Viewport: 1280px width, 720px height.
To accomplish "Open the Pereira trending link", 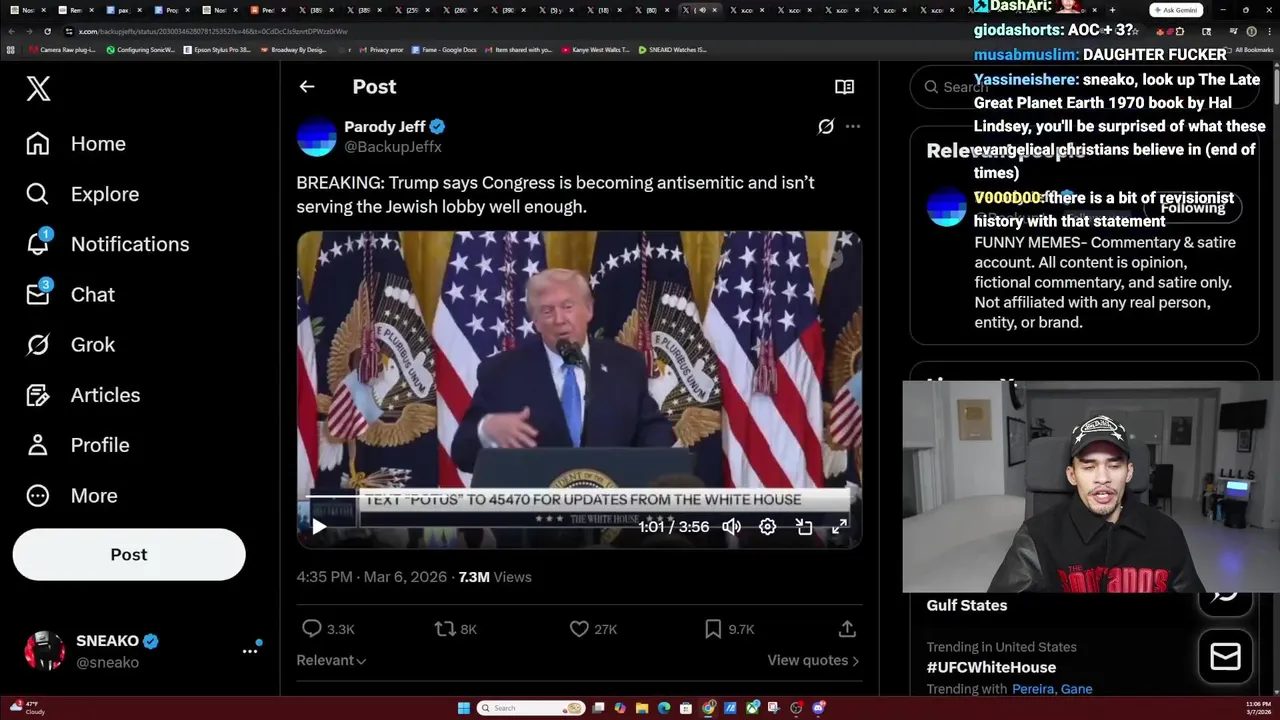I will [1032, 689].
